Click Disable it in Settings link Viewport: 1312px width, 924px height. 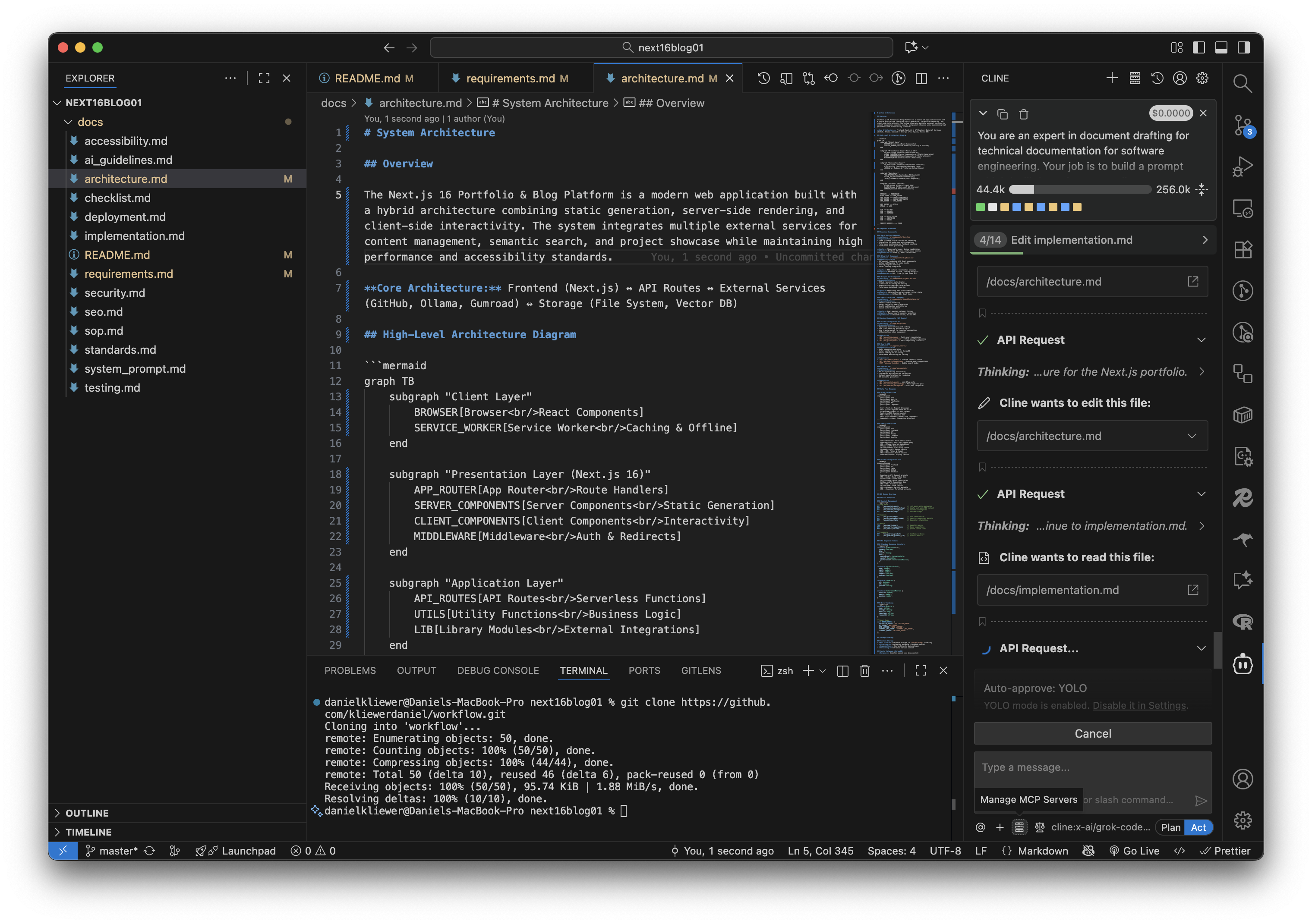1139,705
